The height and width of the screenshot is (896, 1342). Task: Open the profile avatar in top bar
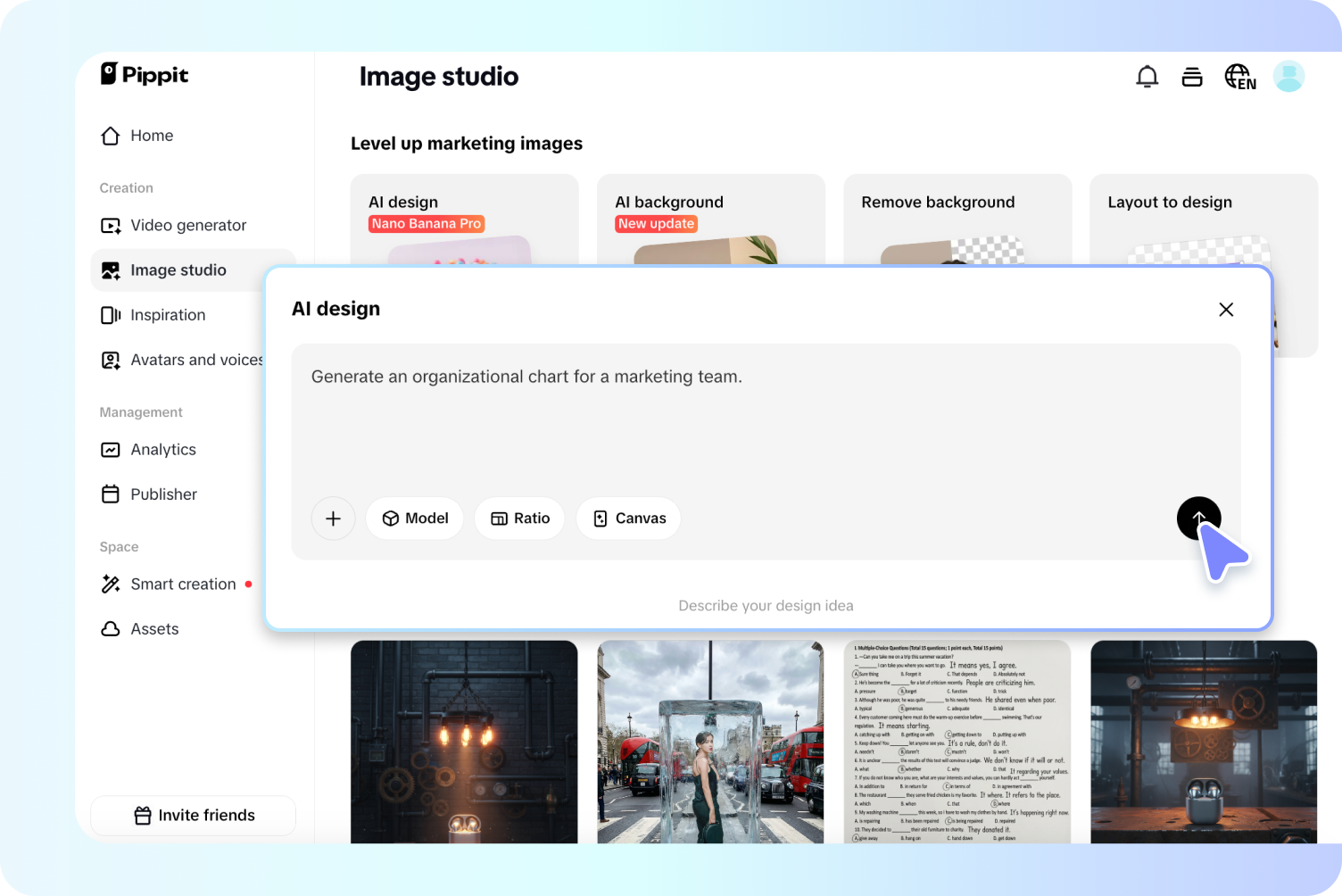(x=1288, y=76)
